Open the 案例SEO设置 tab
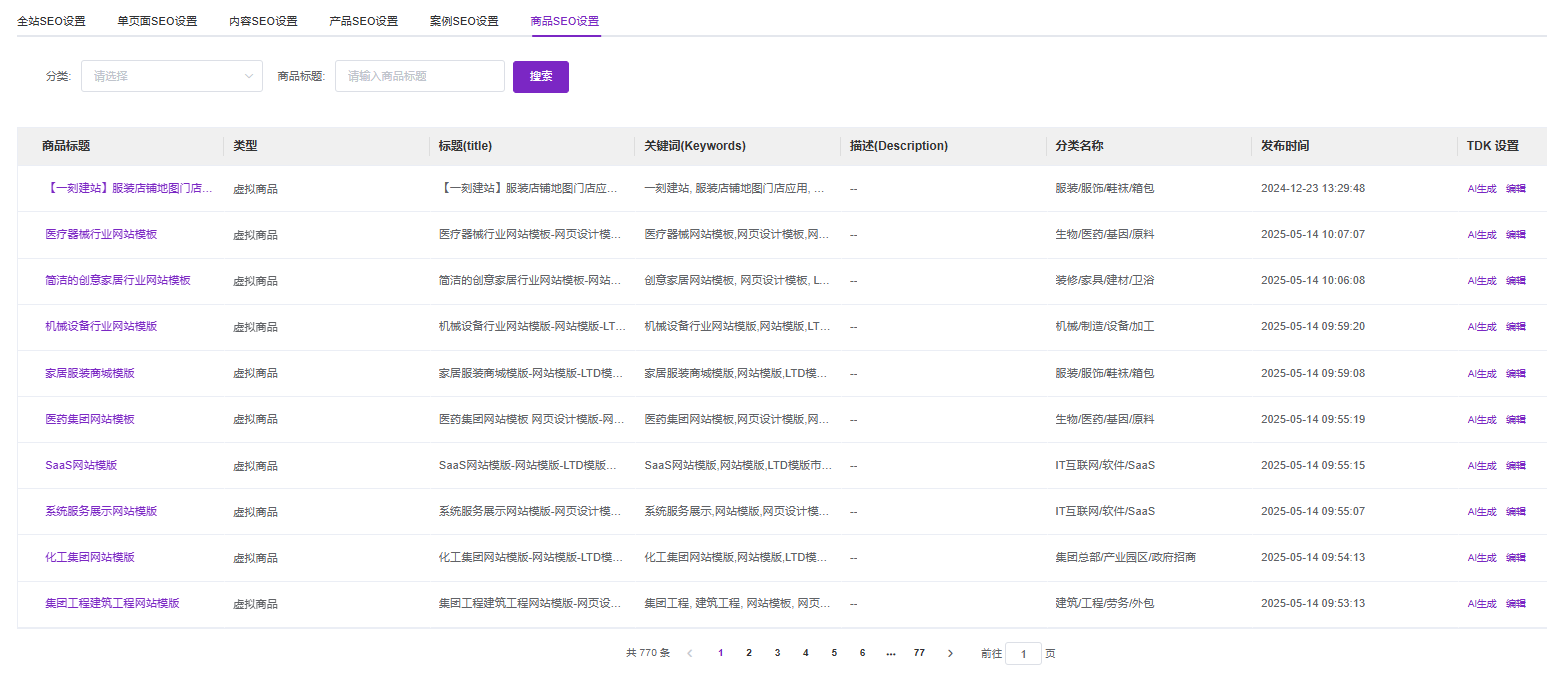Image resolution: width=1547 pixels, height=674 pixels. (x=464, y=21)
